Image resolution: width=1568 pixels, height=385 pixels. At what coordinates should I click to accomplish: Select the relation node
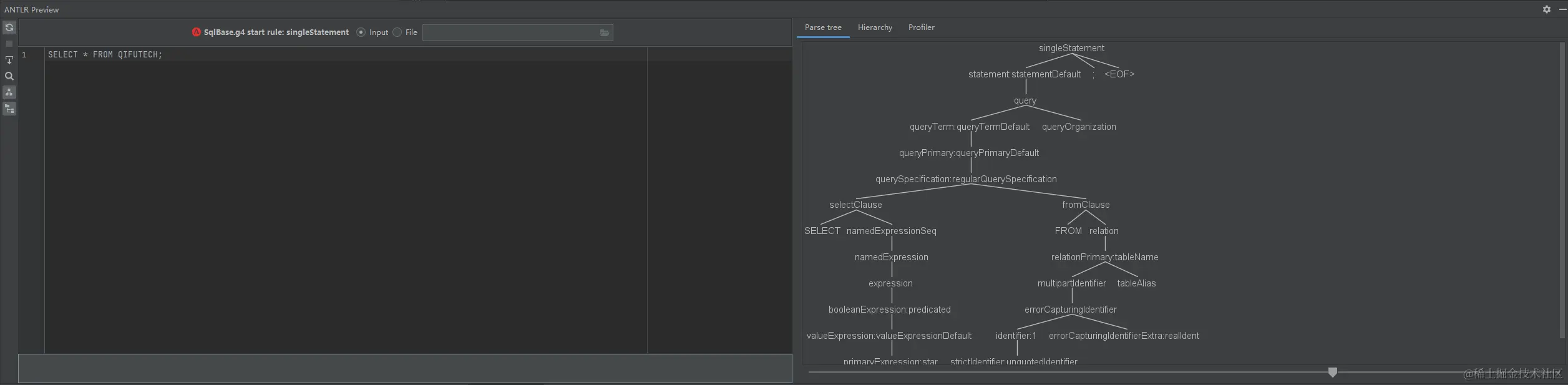point(1104,231)
